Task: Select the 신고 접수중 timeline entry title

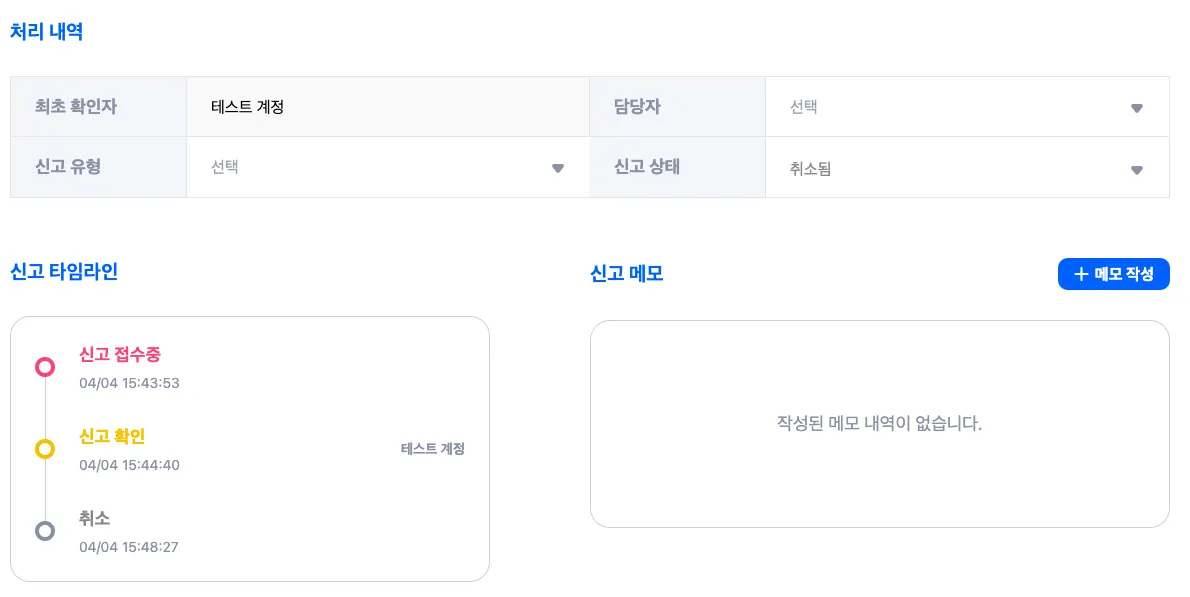Action: pyautogui.click(x=120, y=355)
